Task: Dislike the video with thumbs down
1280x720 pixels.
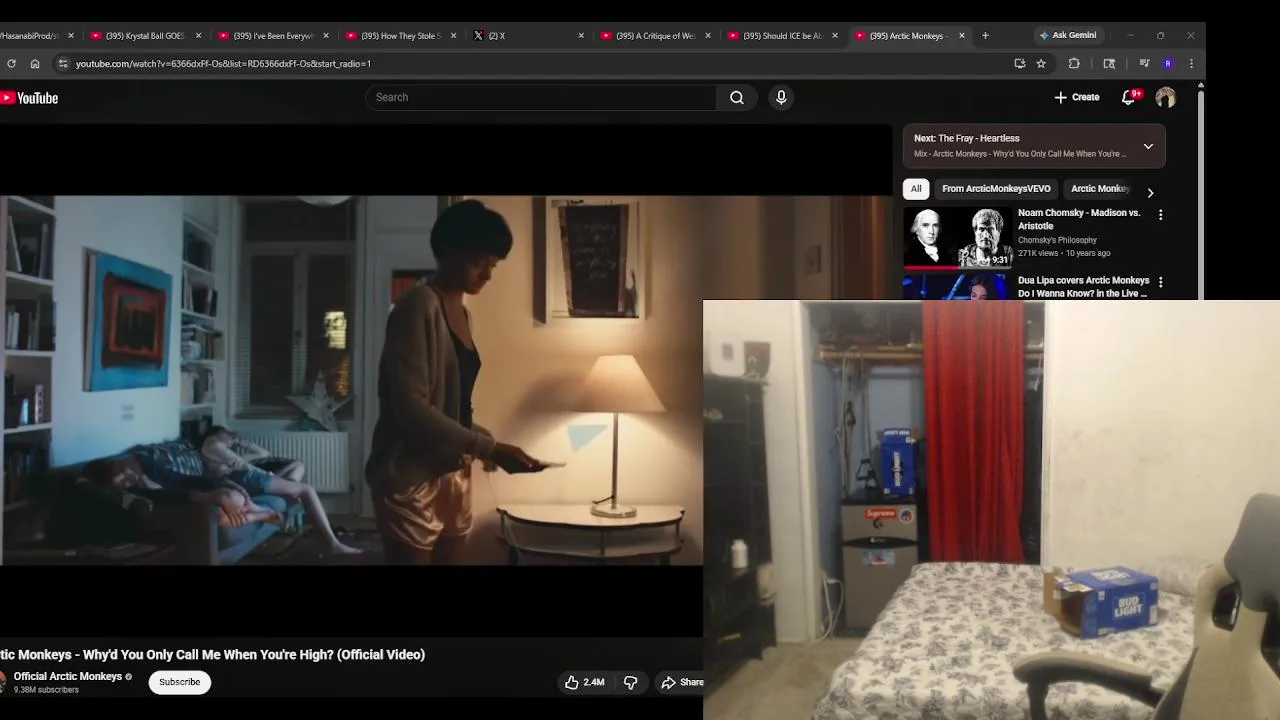Action: (630, 682)
